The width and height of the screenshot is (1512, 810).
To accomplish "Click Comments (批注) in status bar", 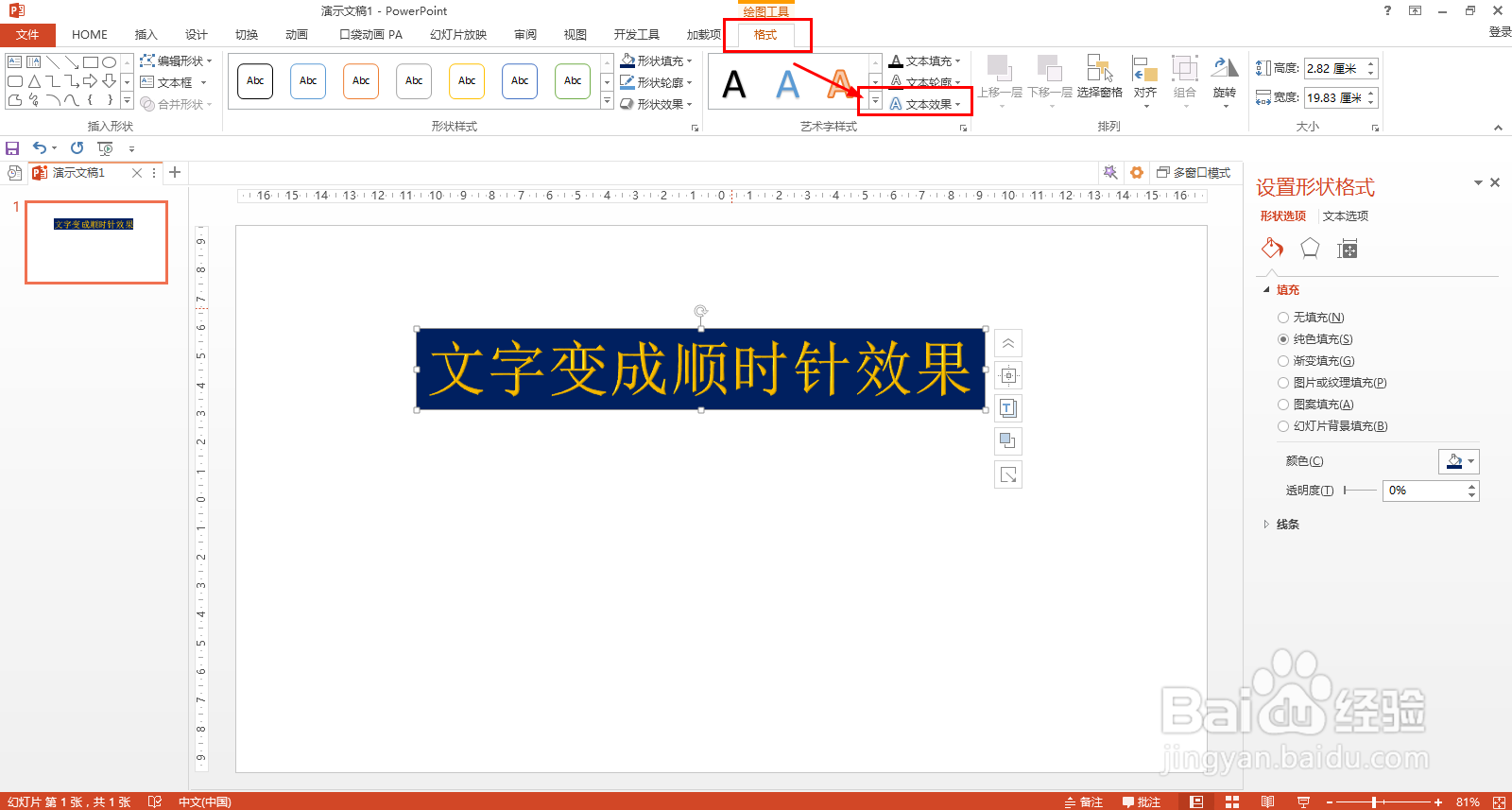I will pyautogui.click(x=1142, y=801).
